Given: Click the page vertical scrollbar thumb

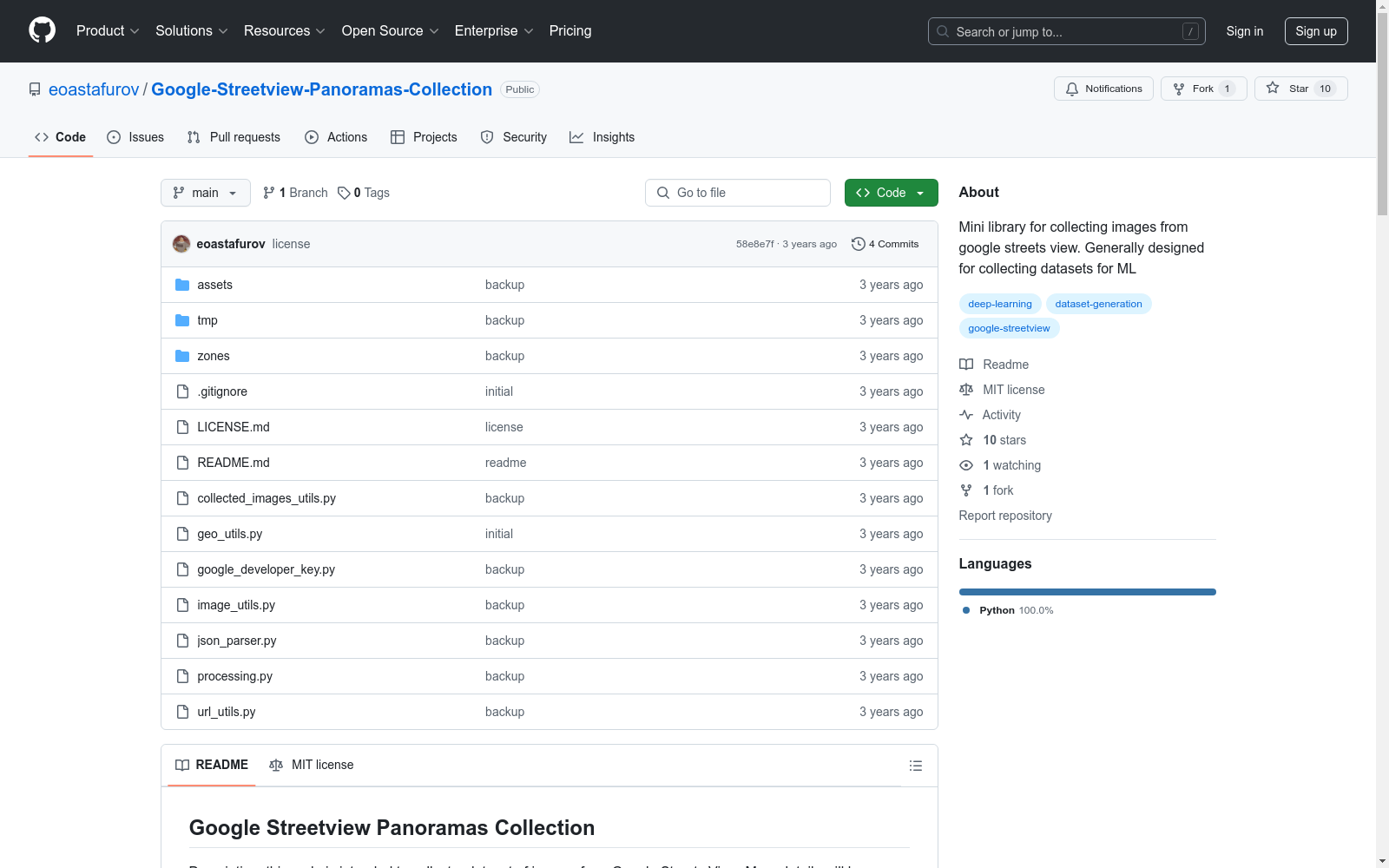Looking at the screenshot, I should pos(1382,115).
